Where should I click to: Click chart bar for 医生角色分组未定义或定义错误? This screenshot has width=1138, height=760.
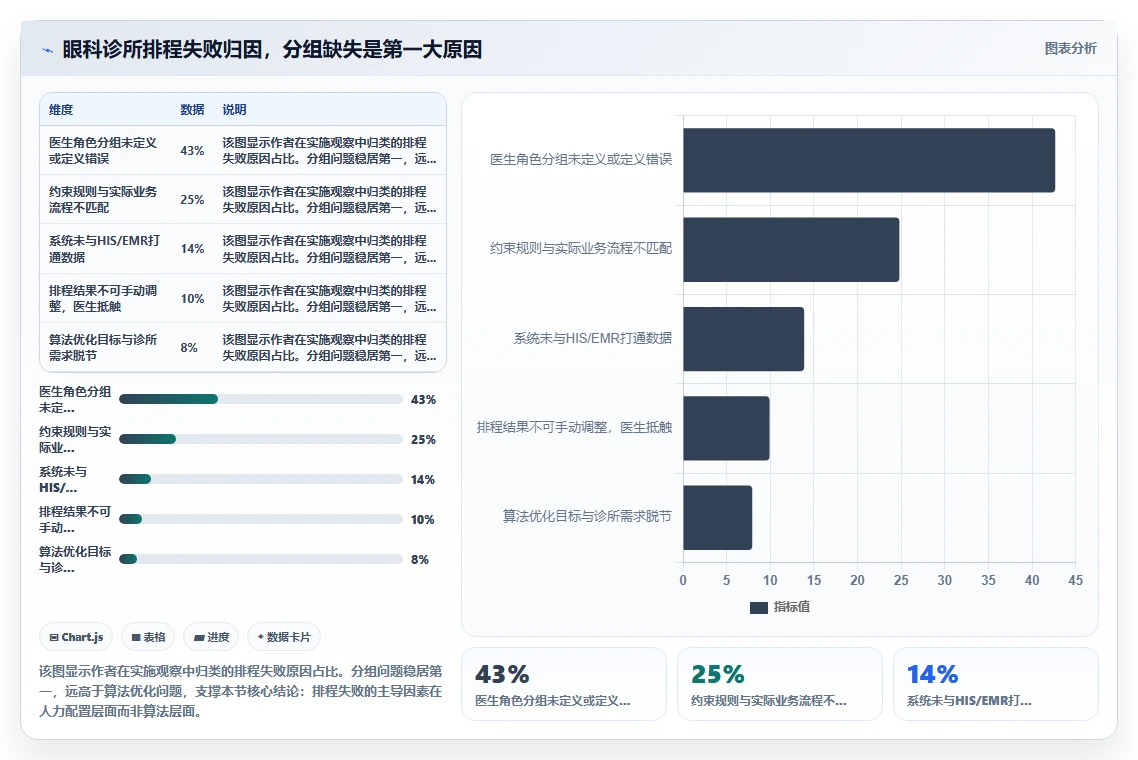pos(869,160)
